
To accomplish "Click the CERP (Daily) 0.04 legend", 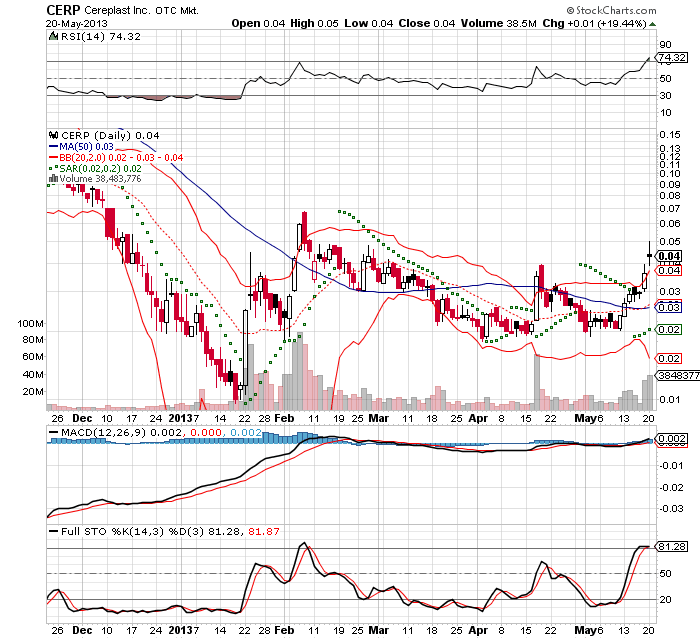I will pyautogui.click(x=110, y=135).
